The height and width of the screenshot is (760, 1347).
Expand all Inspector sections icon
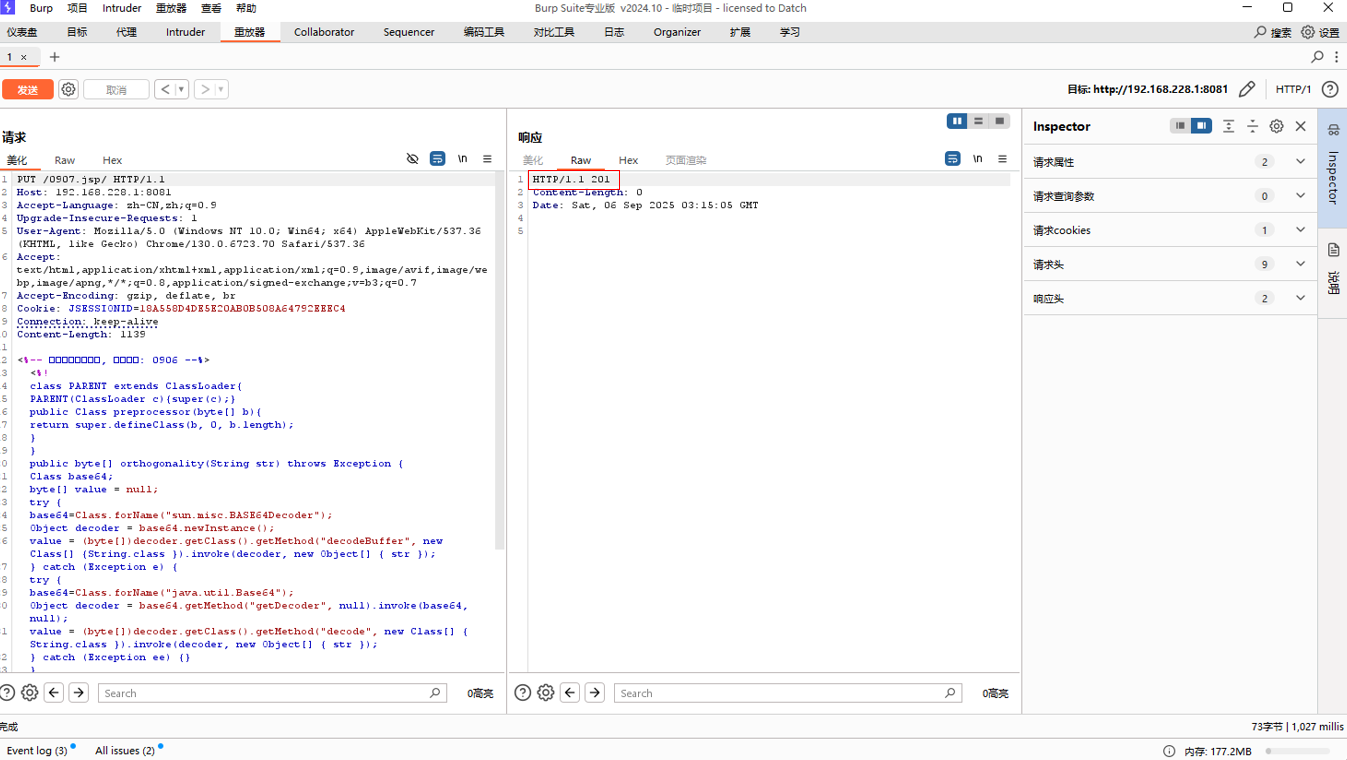point(1228,126)
